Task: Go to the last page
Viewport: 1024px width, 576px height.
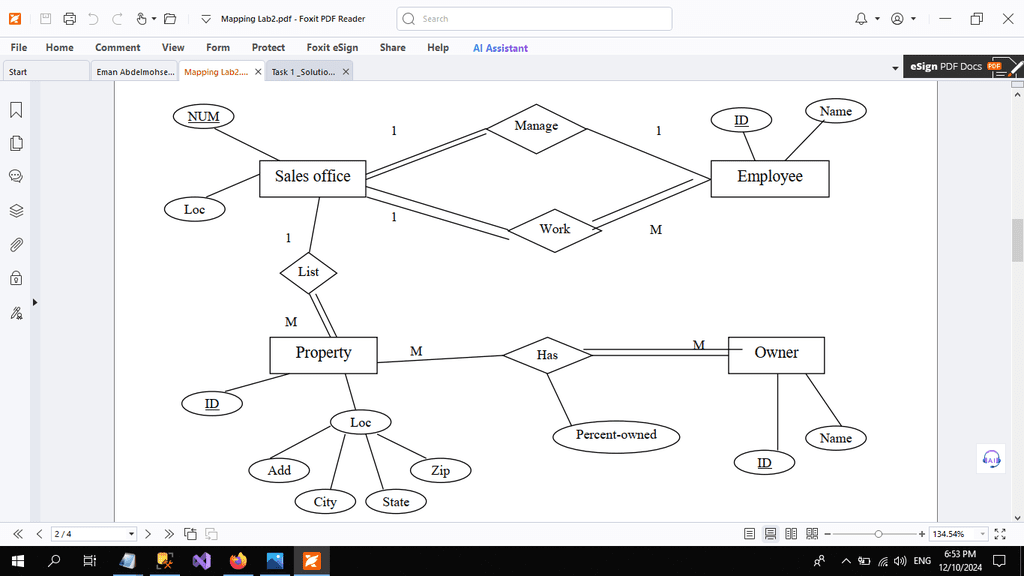Action: pos(169,534)
